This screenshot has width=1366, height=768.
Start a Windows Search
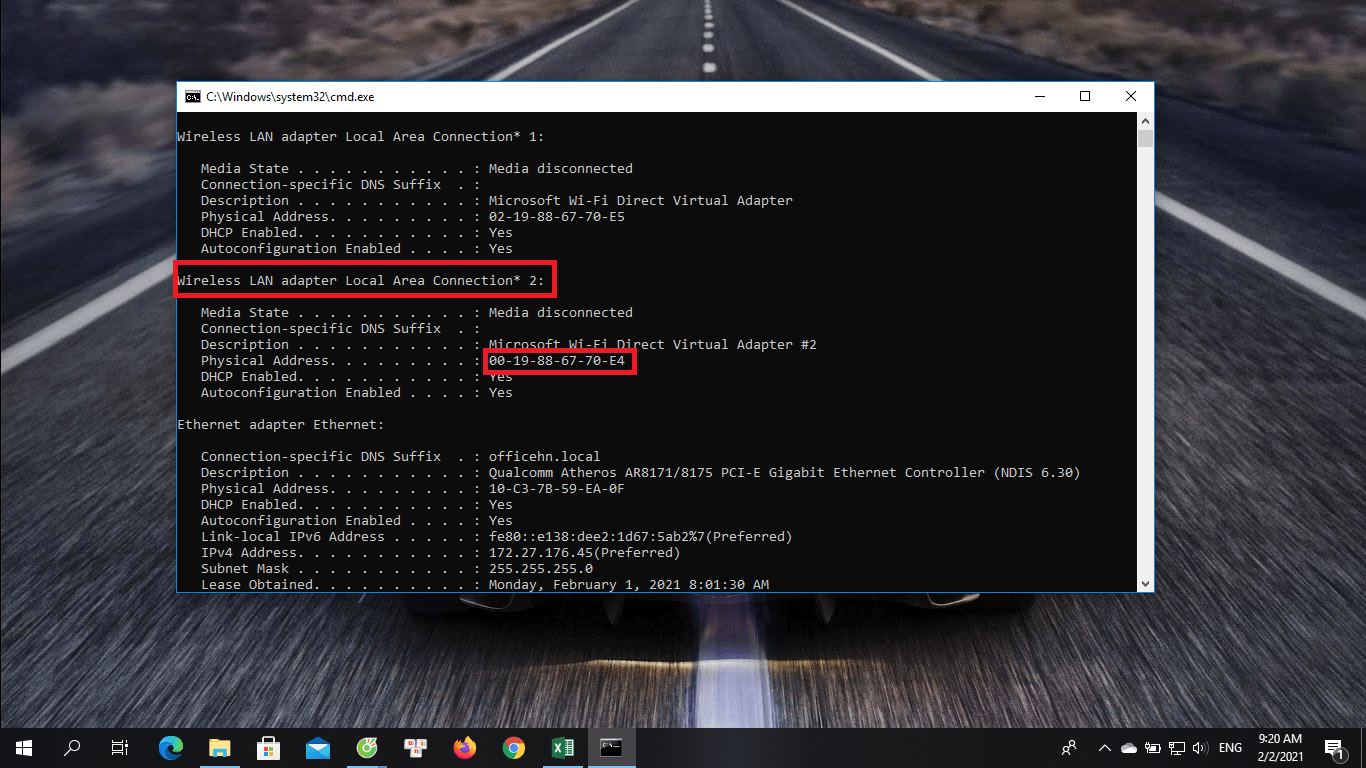click(71, 747)
